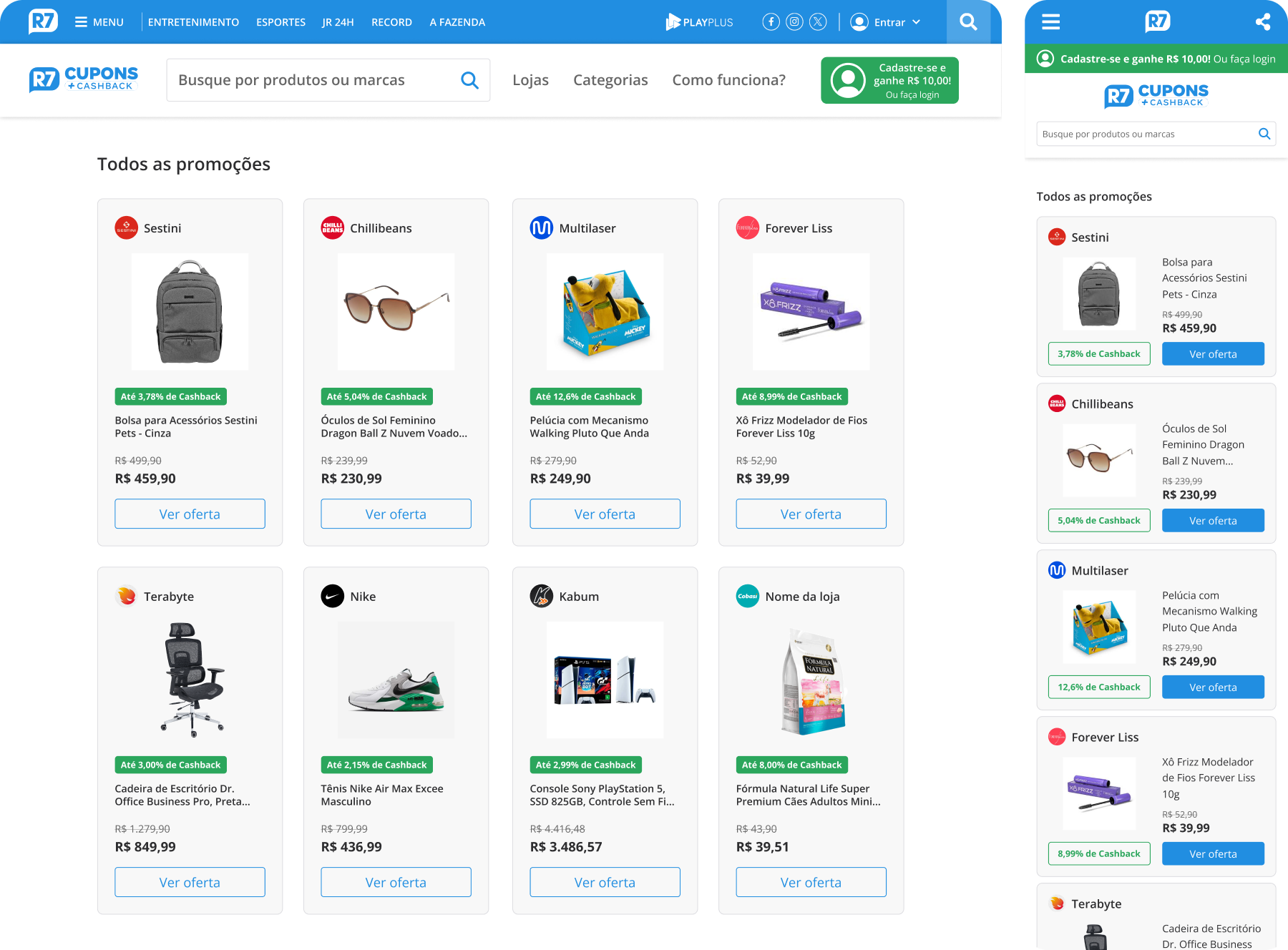This screenshot has width=1288, height=950.
Task: Open Como funciona? page
Action: tap(728, 80)
